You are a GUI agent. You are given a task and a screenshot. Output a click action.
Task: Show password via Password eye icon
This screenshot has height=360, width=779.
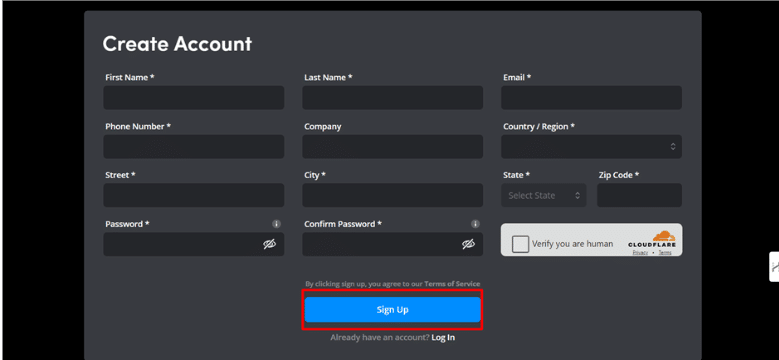click(269, 244)
